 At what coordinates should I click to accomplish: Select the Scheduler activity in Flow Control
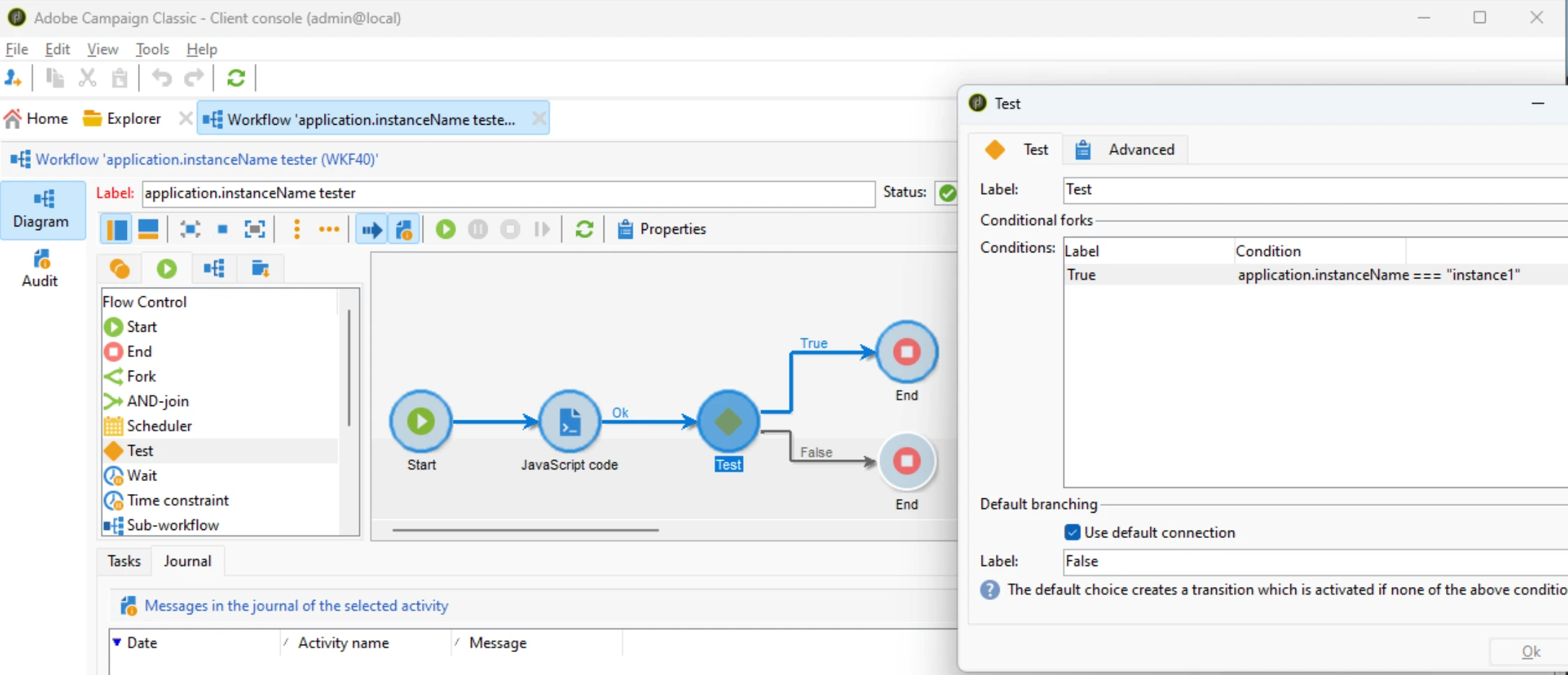point(159,426)
